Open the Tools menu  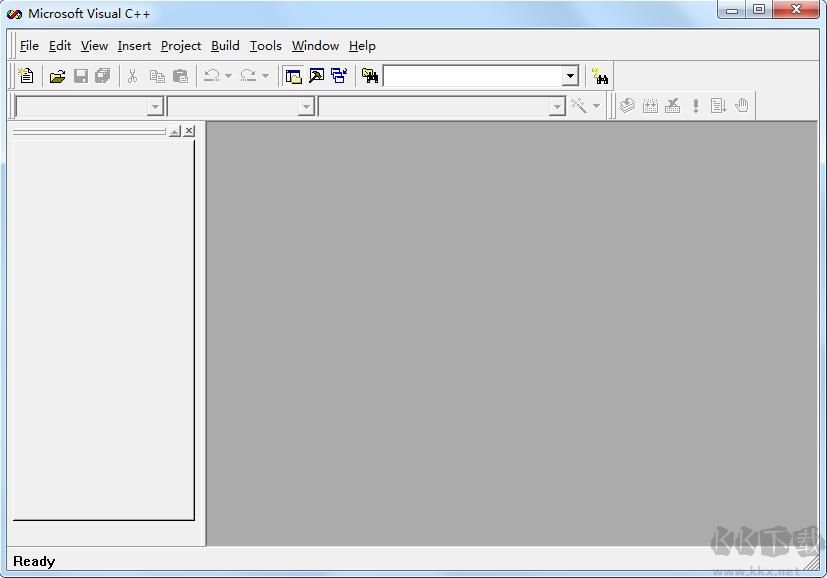(265, 45)
